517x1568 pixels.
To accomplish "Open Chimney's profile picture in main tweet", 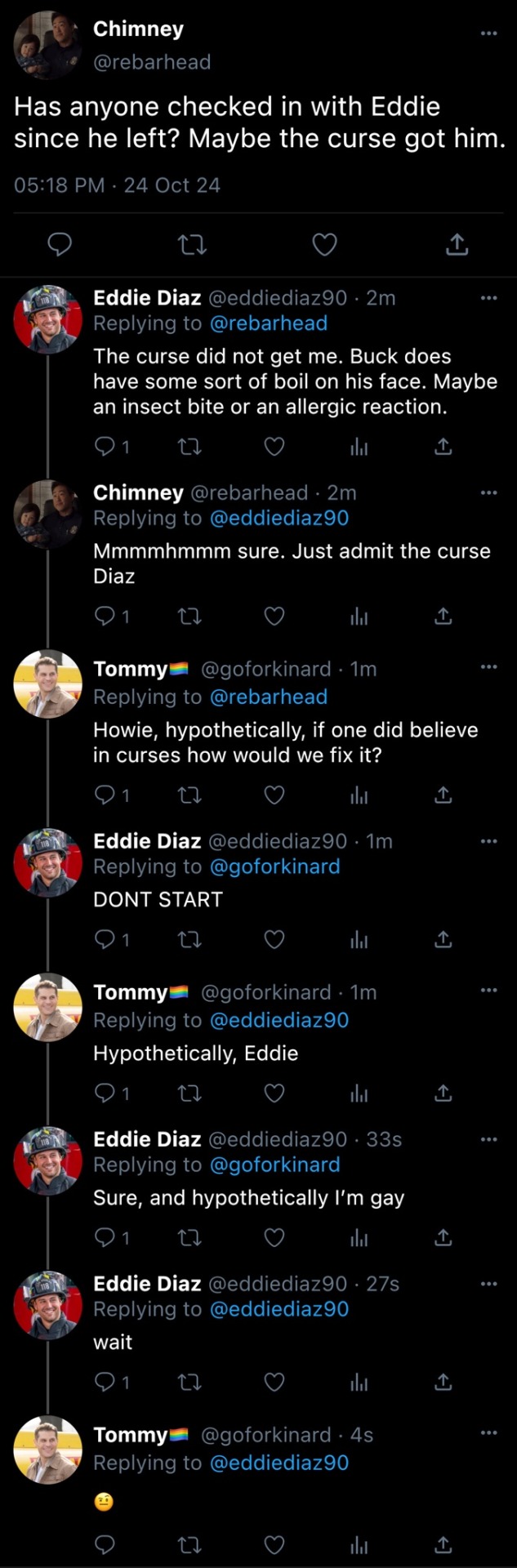I will tap(47, 45).
